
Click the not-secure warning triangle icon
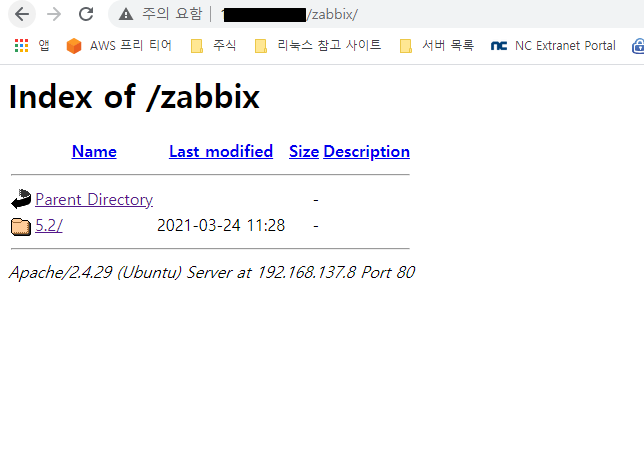(x=126, y=14)
